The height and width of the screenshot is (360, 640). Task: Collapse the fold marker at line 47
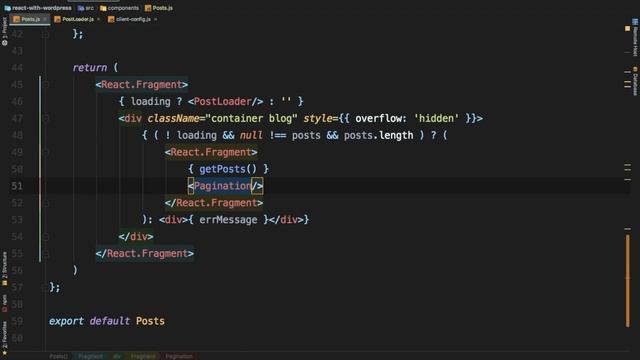click(46, 118)
